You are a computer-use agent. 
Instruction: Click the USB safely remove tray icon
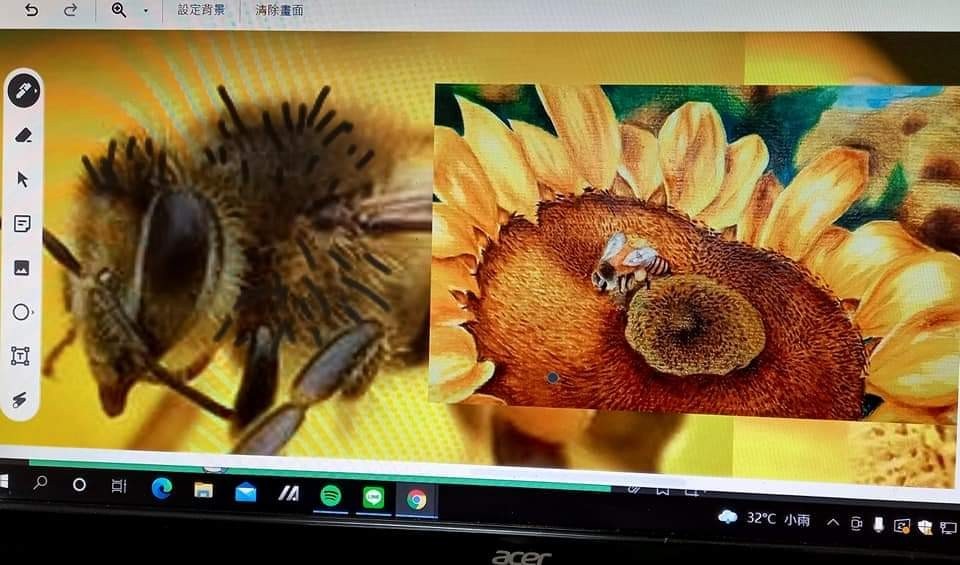point(879,525)
